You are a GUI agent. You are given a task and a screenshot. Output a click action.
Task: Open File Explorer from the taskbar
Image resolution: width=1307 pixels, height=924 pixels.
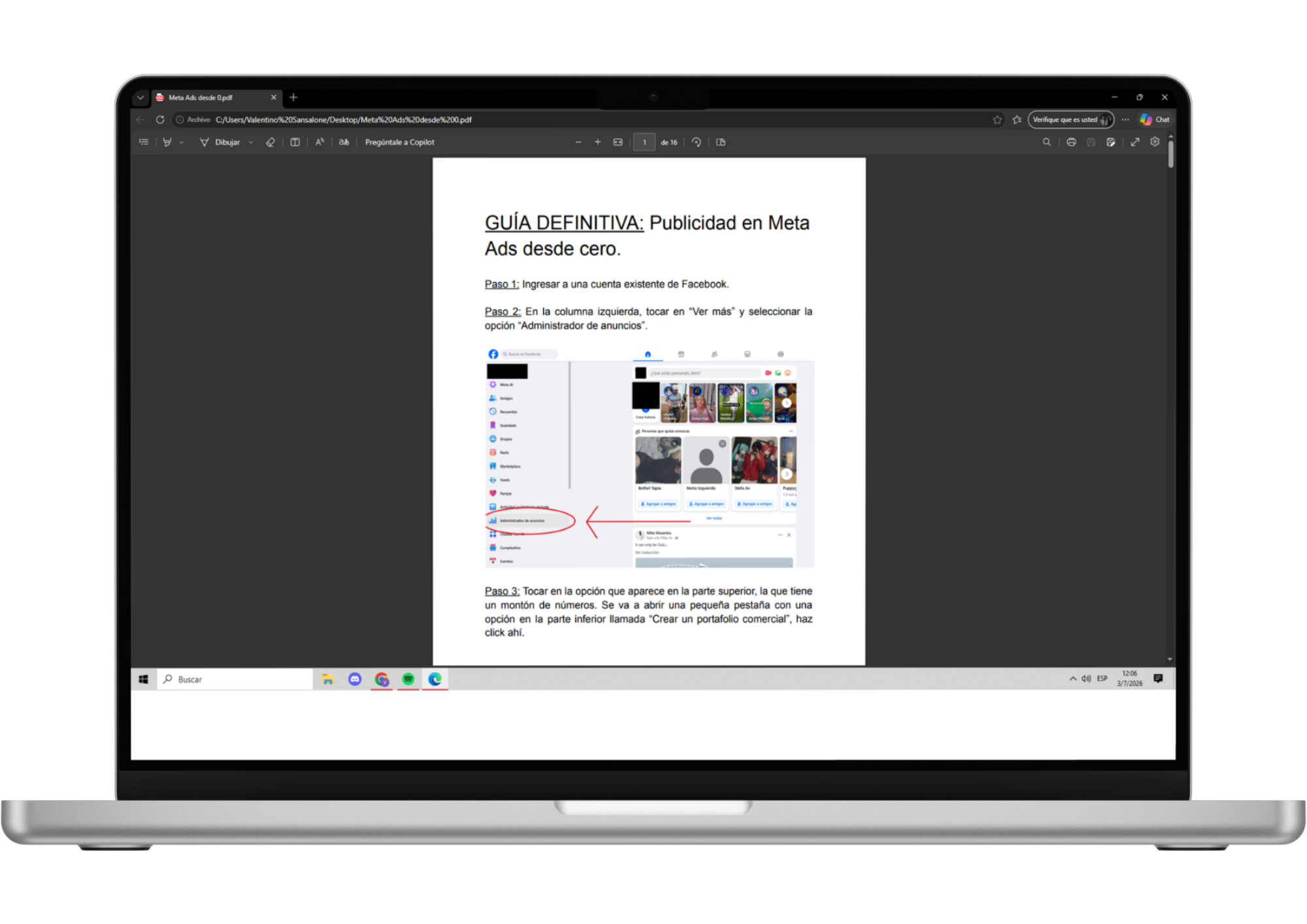click(x=328, y=680)
